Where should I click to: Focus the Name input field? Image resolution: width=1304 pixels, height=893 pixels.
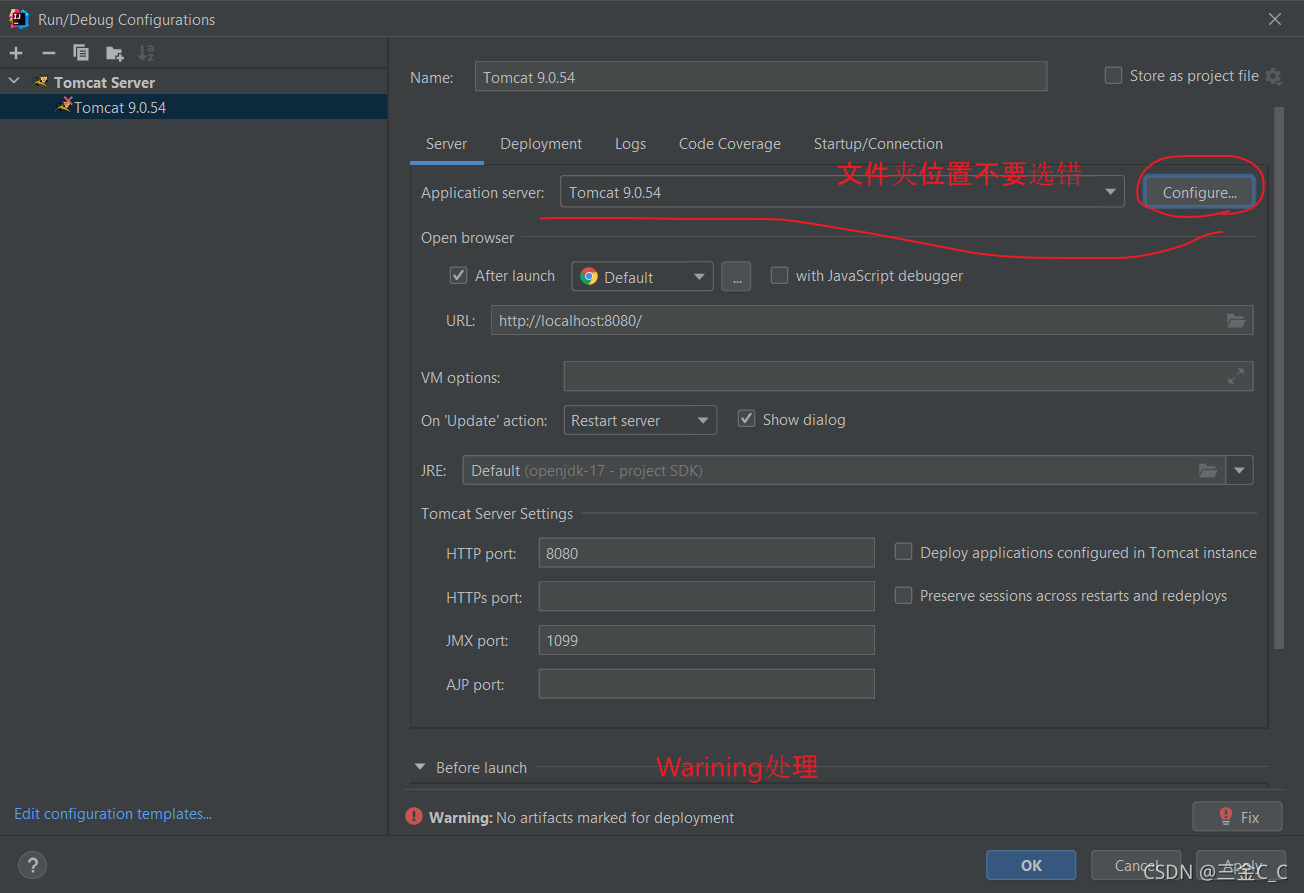point(761,77)
